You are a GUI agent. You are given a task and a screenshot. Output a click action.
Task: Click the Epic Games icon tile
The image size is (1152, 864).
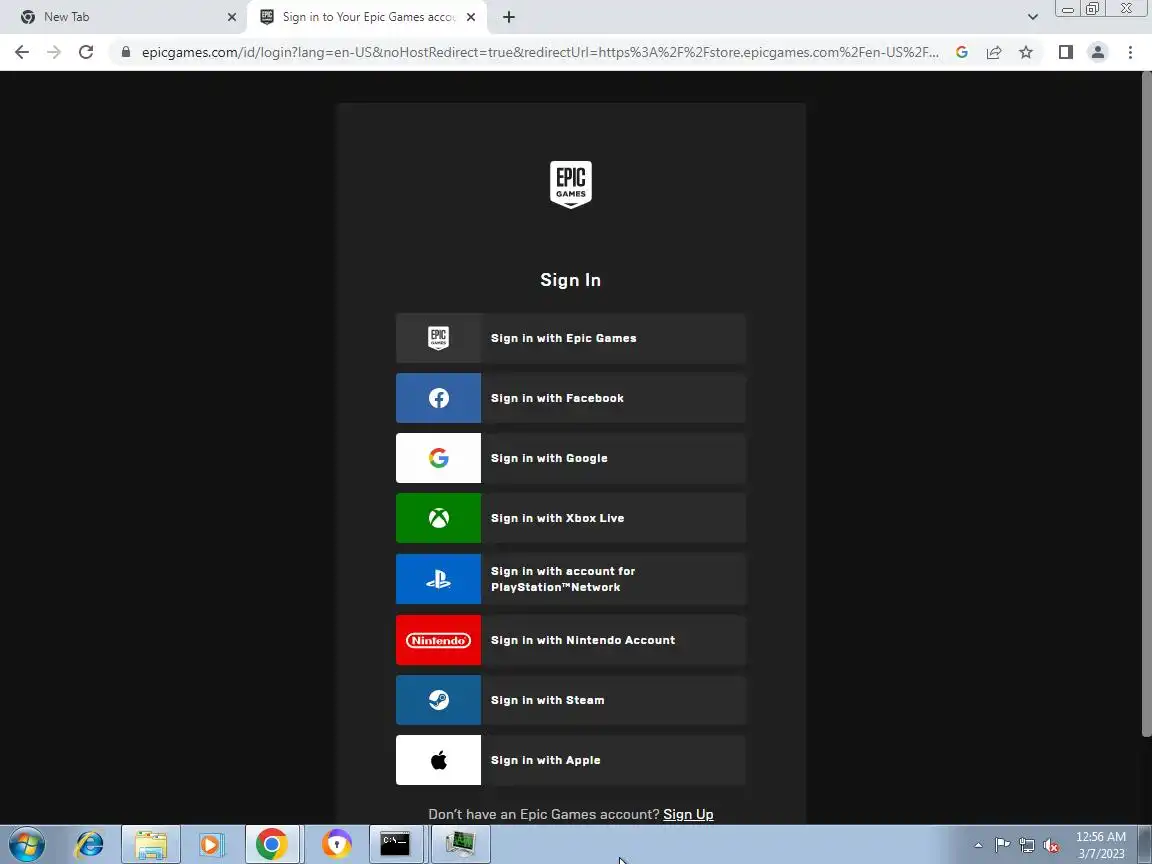click(439, 338)
